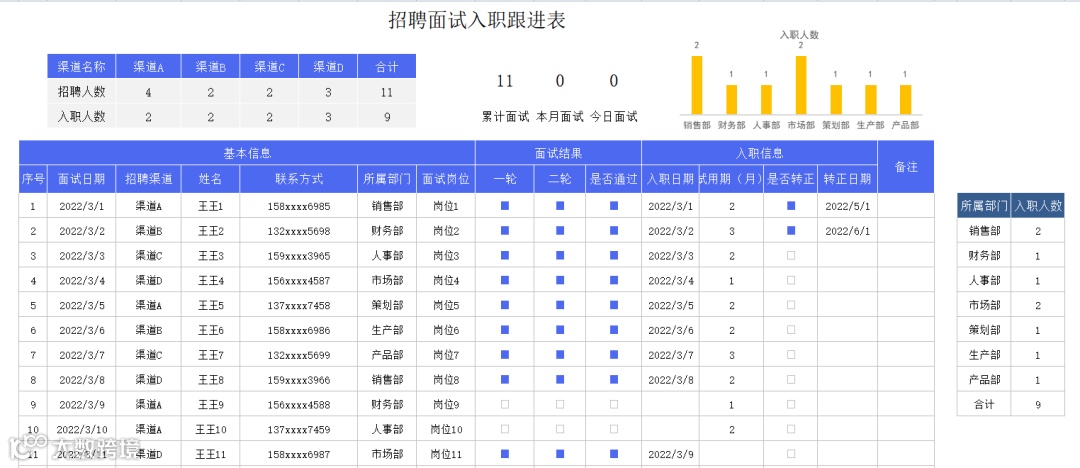Viewport: 1080px width, 468px height.
Task: Uncheck 是否通过 checkbox for 王王11
Action: click(614, 454)
